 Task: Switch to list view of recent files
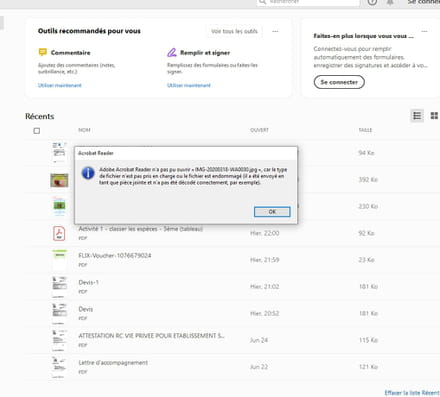coord(417,116)
